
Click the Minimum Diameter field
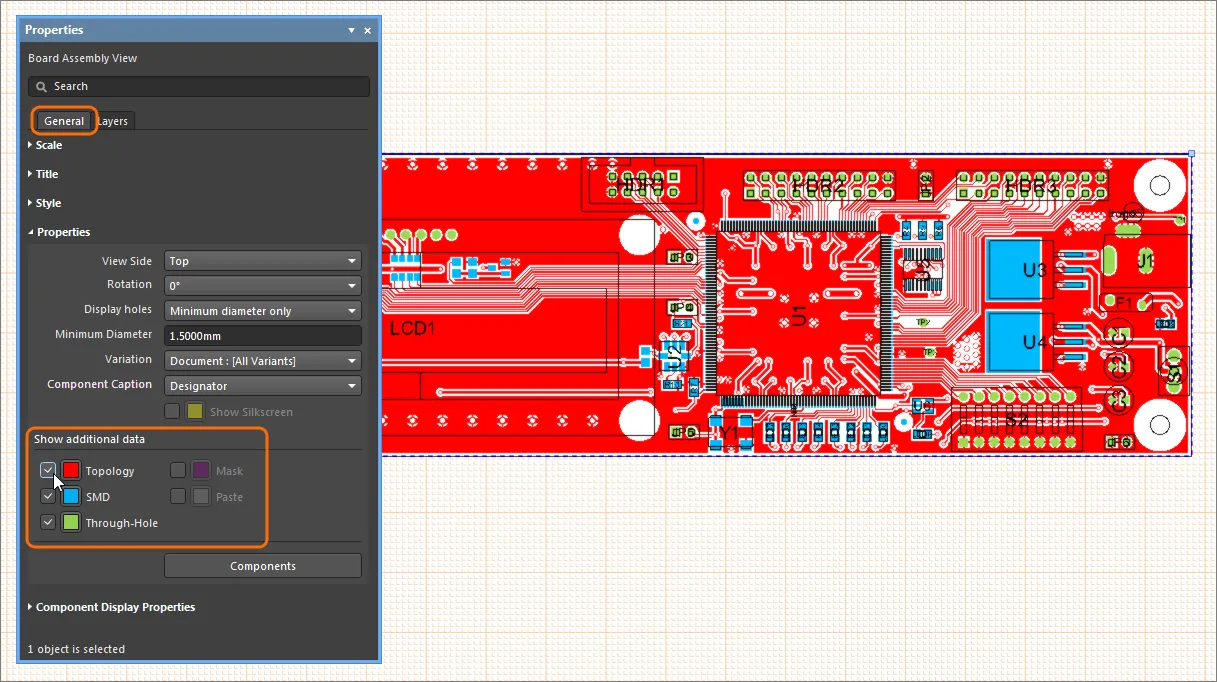tap(263, 336)
